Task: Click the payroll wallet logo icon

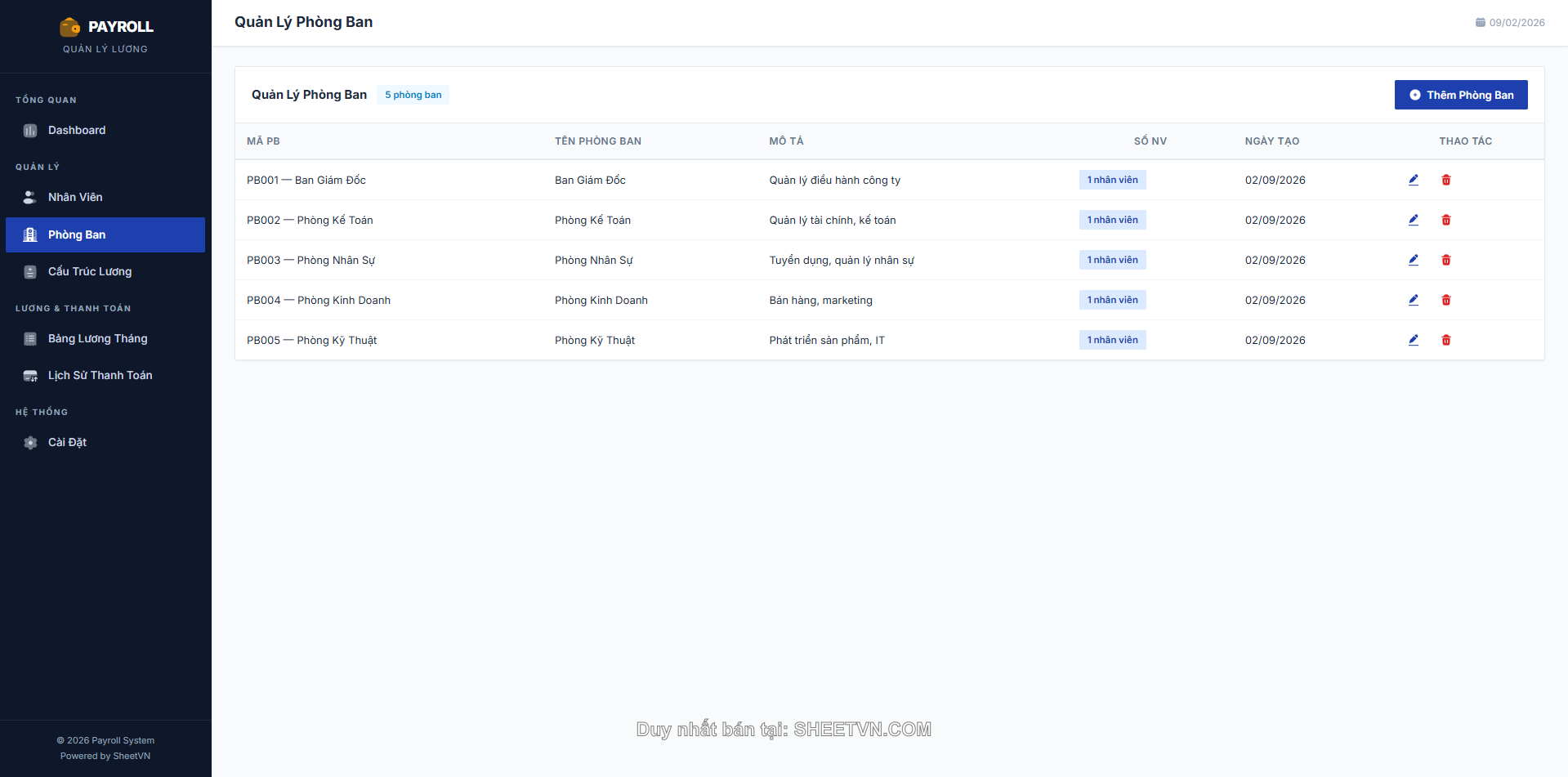Action: coord(70,27)
